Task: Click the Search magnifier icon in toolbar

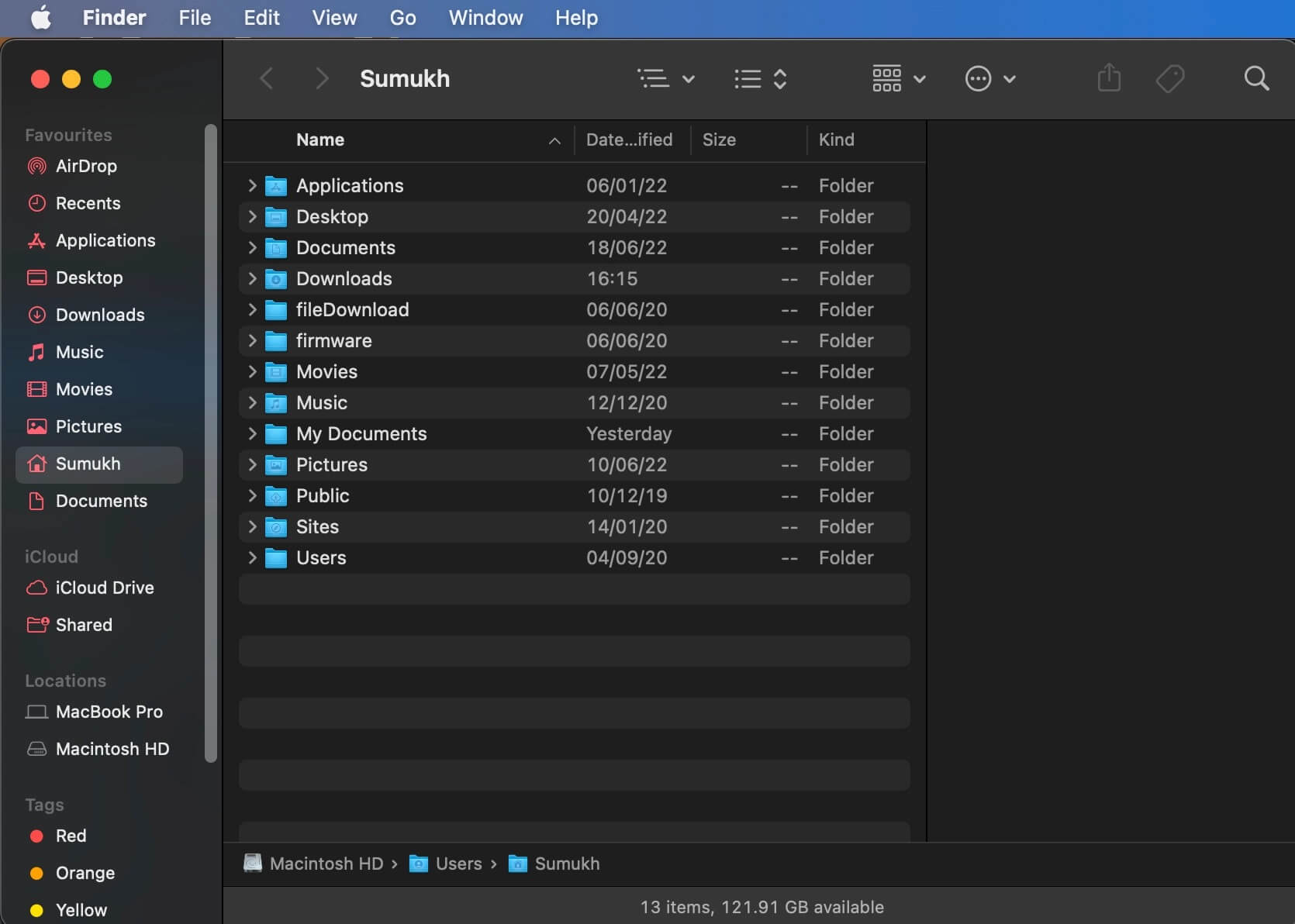Action: (x=1256, y=78)
